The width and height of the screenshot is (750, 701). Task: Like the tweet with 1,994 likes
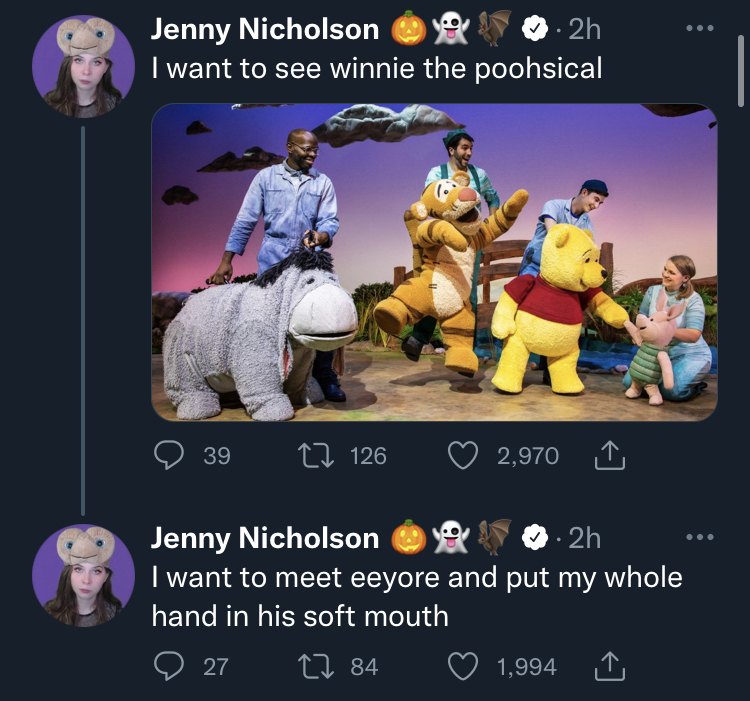(463, 667)
